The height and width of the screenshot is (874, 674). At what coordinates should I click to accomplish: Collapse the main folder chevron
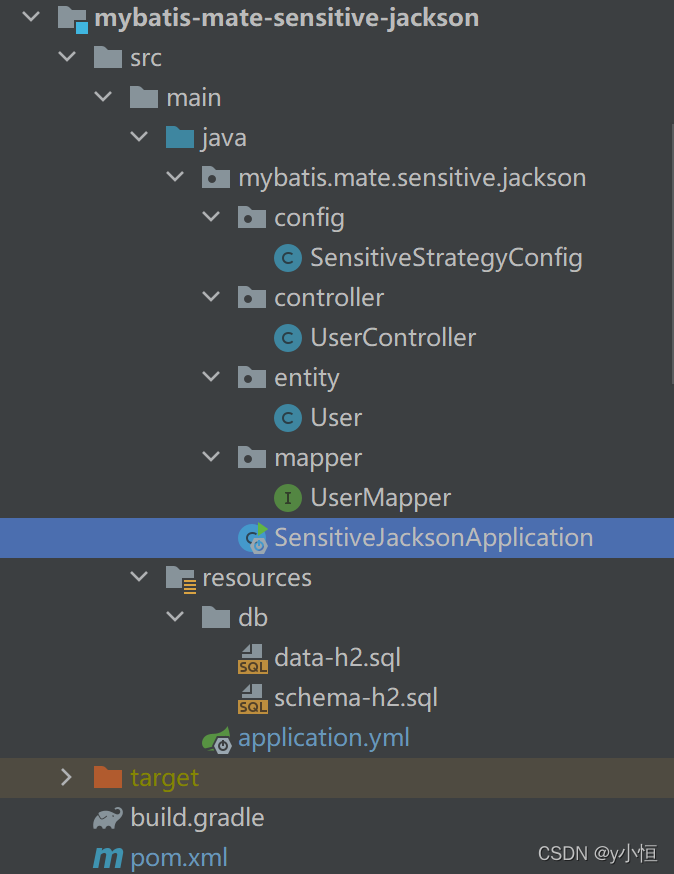click(x=103, y=97)
